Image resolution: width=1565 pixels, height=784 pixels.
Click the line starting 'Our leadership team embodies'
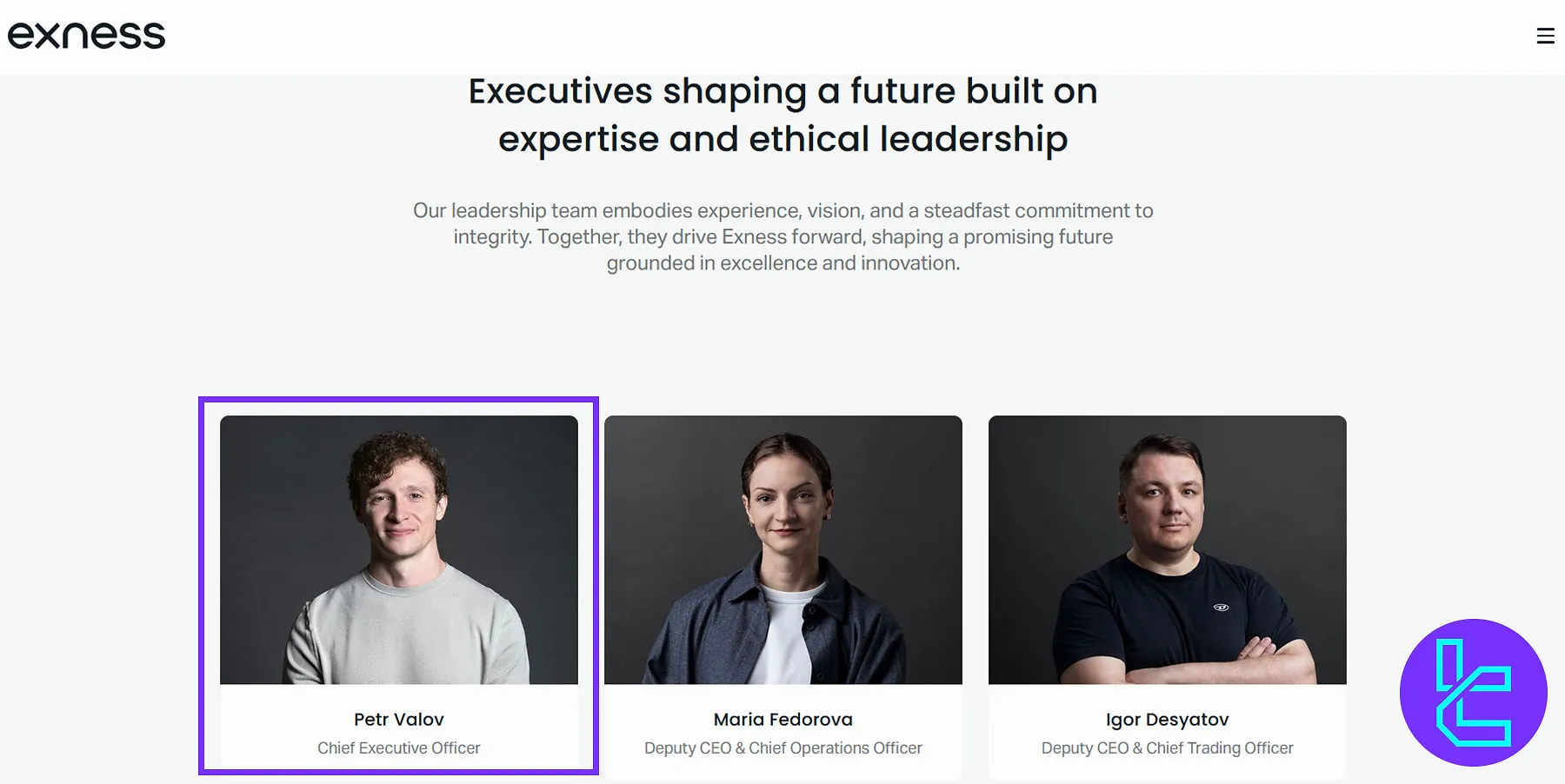tap(782, 210)
